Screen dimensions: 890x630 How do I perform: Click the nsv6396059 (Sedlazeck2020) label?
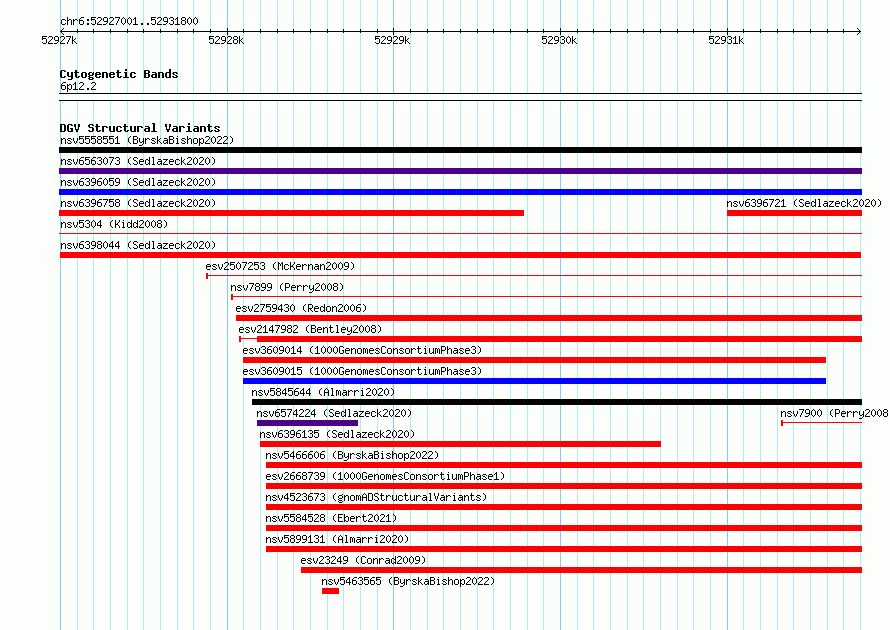coord(138,182)
